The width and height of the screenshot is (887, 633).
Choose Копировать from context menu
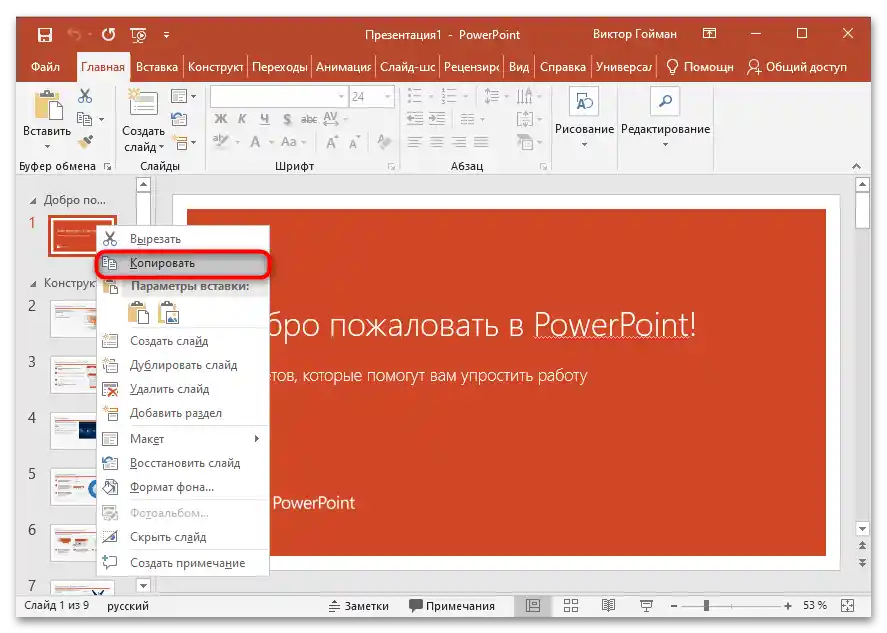coord(183,264)
